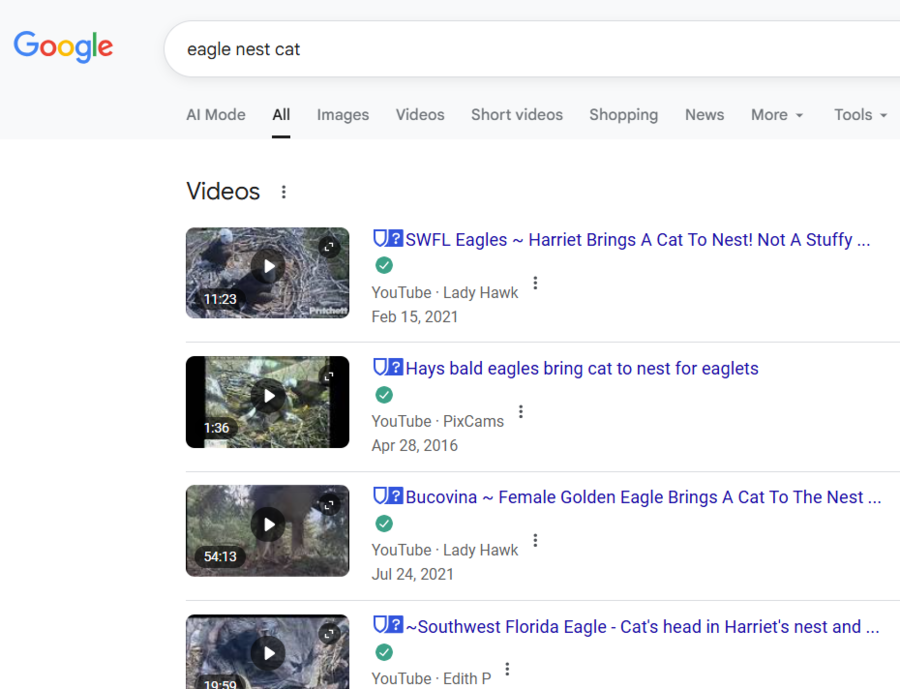900x689 pixels.
Task: Expand the More search filters dropdown
Action: (777, 115)
